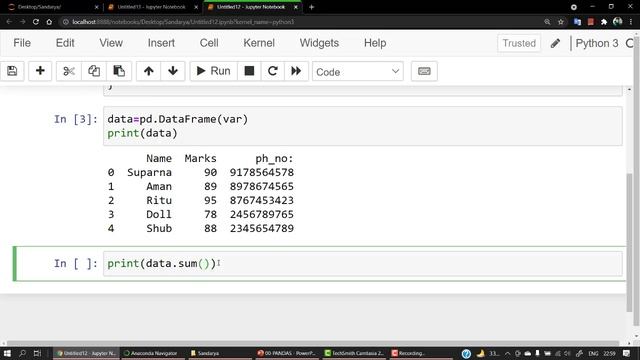Select the Untitled12 Jupyter Notebook tab

click(x=251, y=7)
